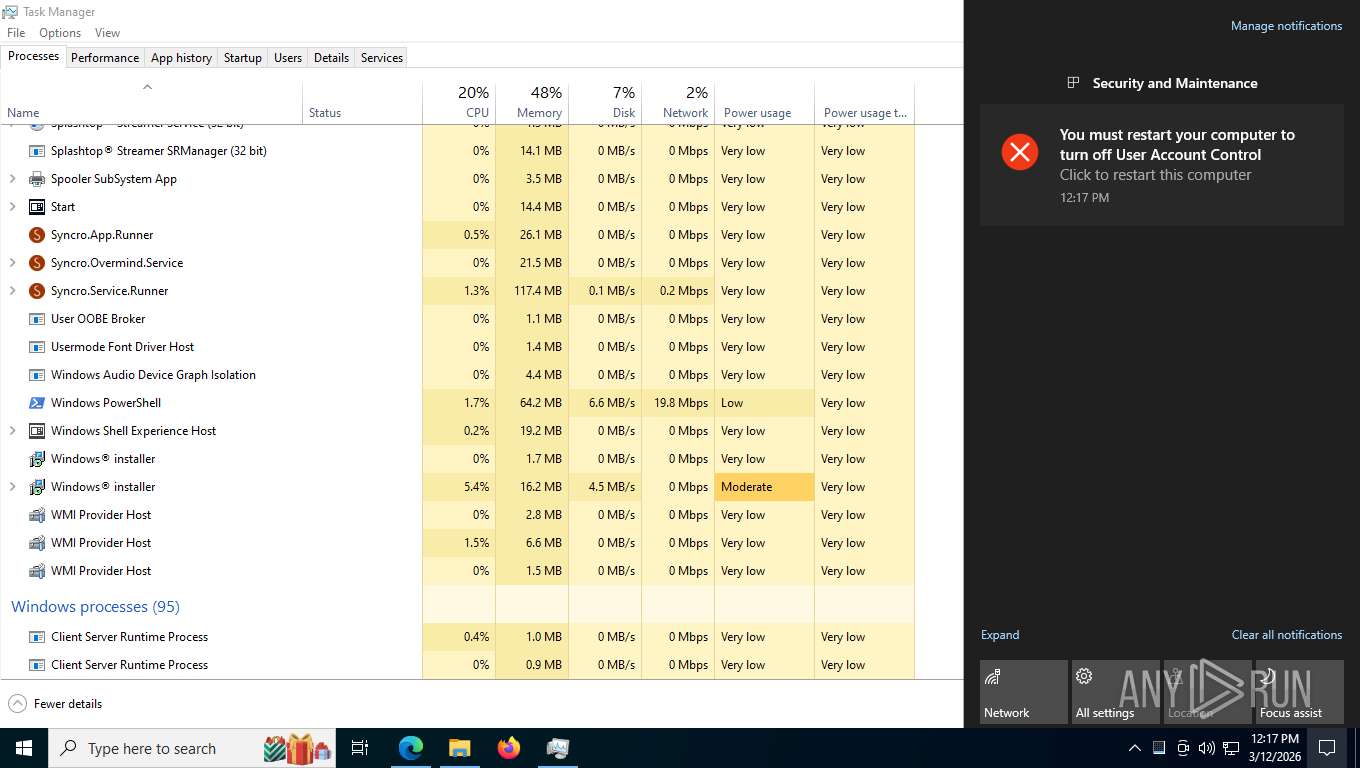Click the Syncro.Service.Runner icon
This screenshot has width=1360, height=768.
click(37, 291)
